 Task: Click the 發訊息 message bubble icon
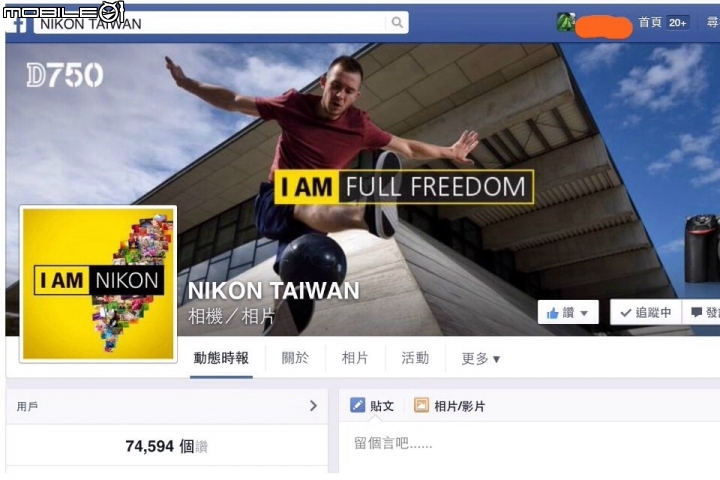pos(697,312)
